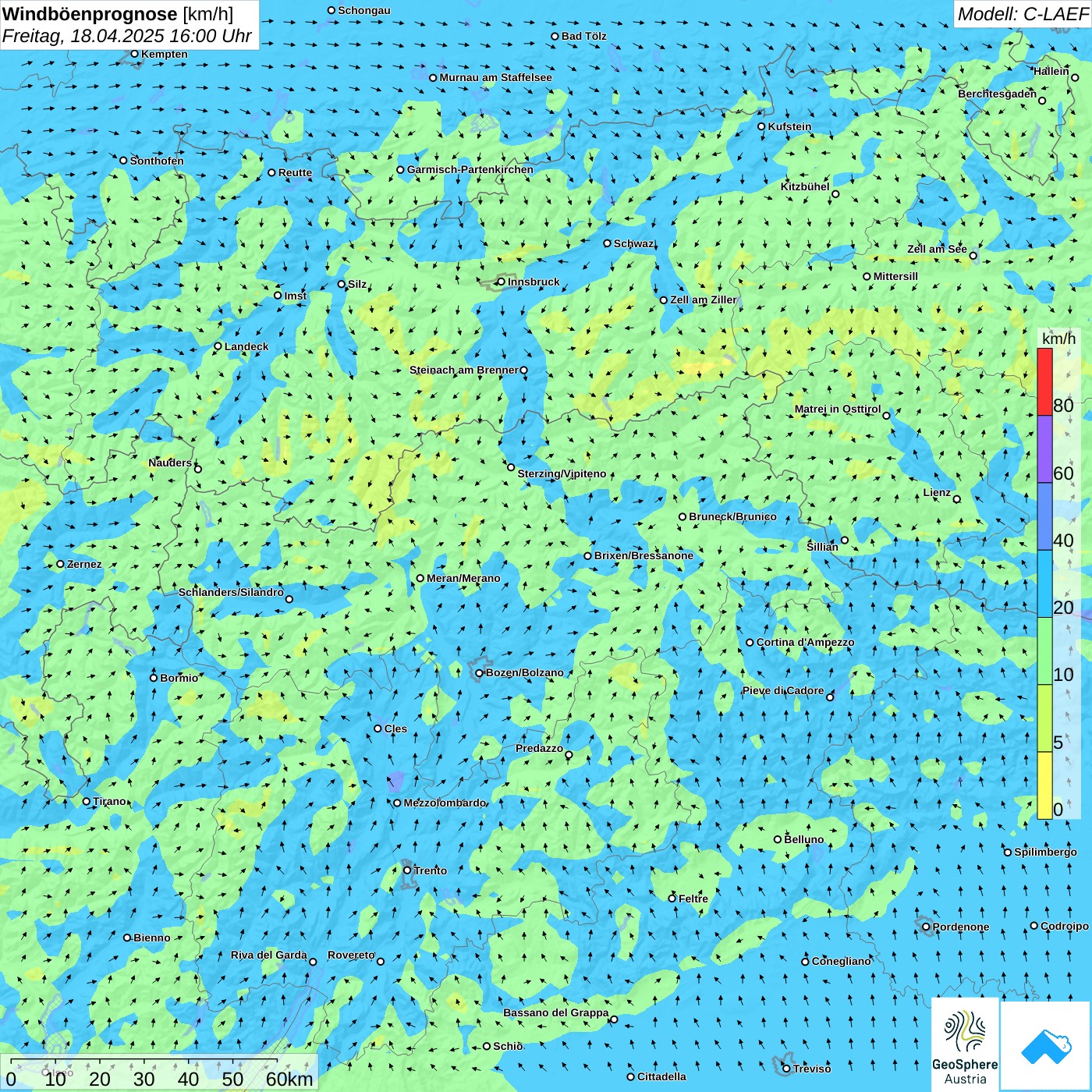Click the blue cloud logo icon
This screenshot has height=1092, width=1092.
1046,1046
